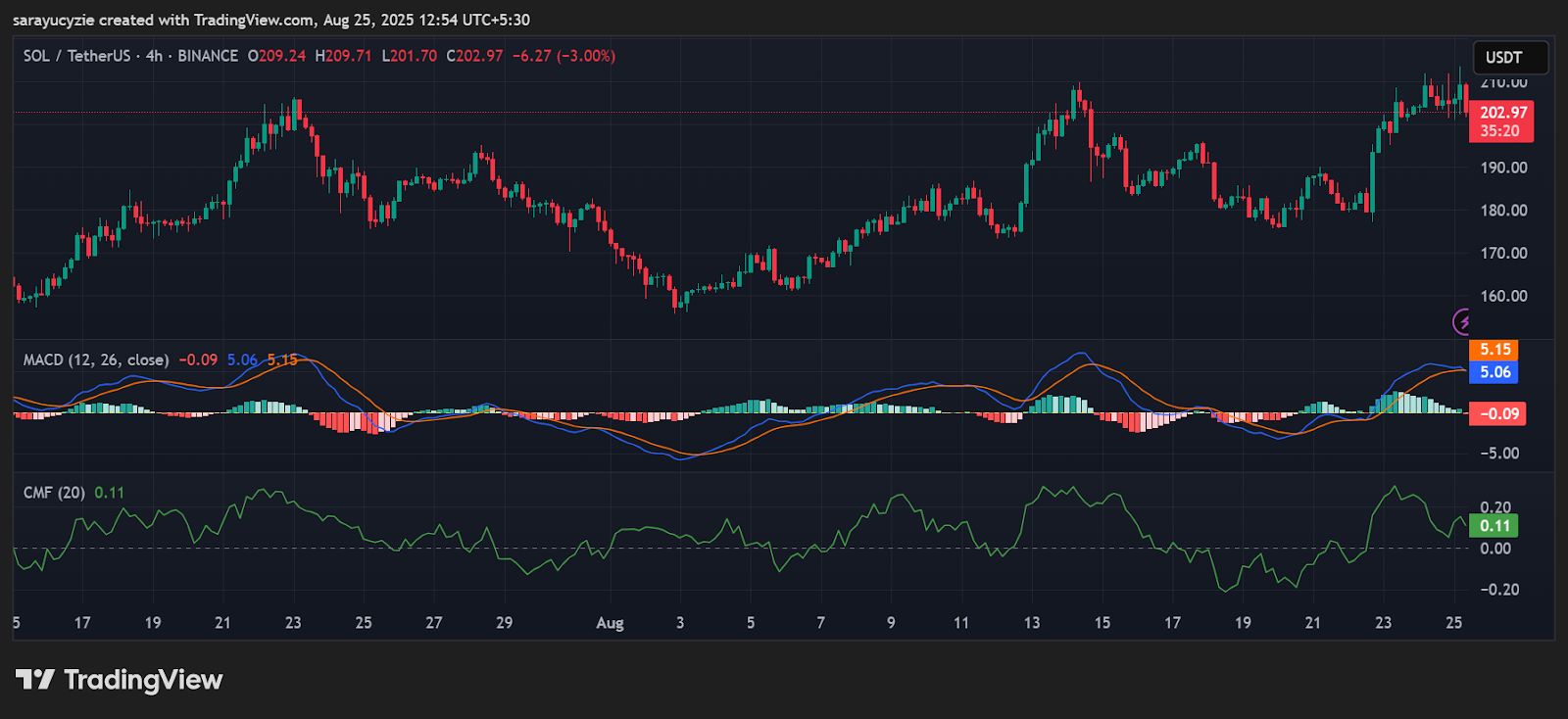Click the orange MACD signal value tag 5.15
The image size is (1568, 719).
1494,350
